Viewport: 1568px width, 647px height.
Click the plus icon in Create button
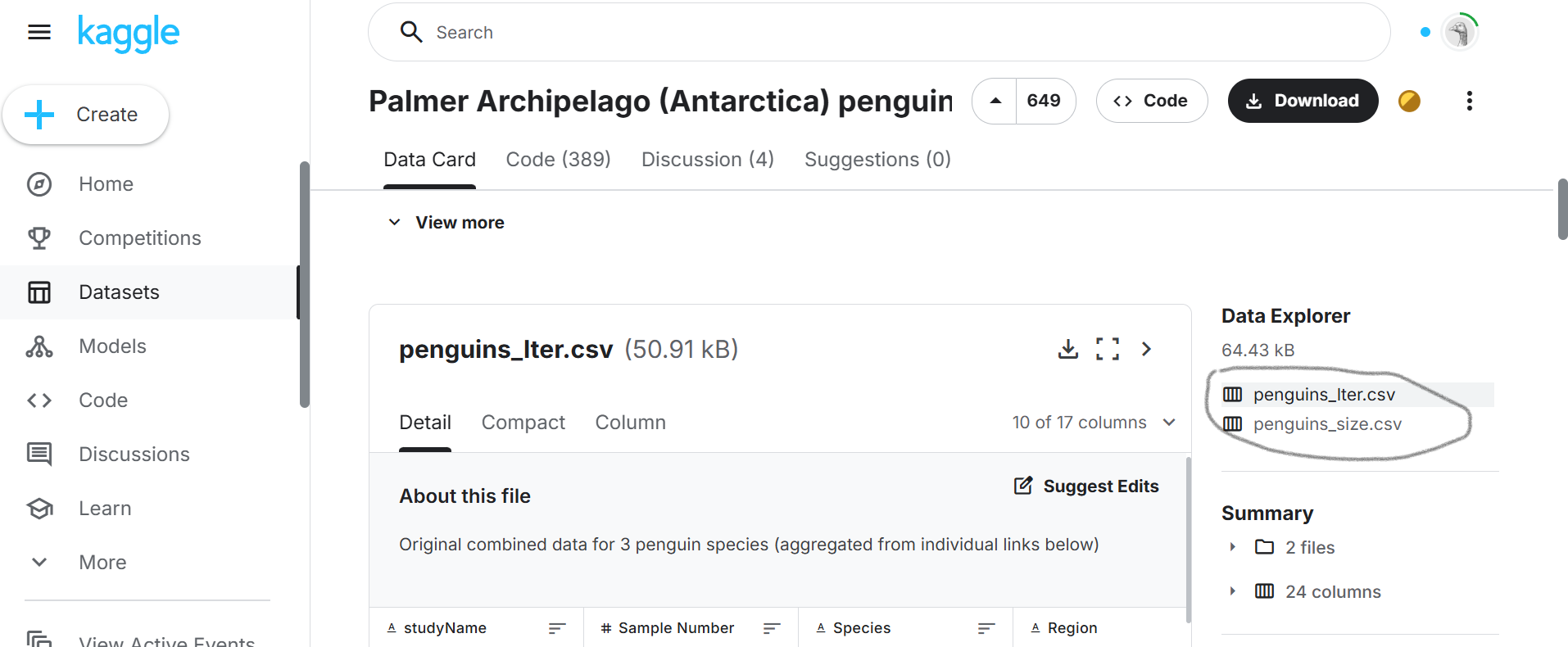pos(39,115)
